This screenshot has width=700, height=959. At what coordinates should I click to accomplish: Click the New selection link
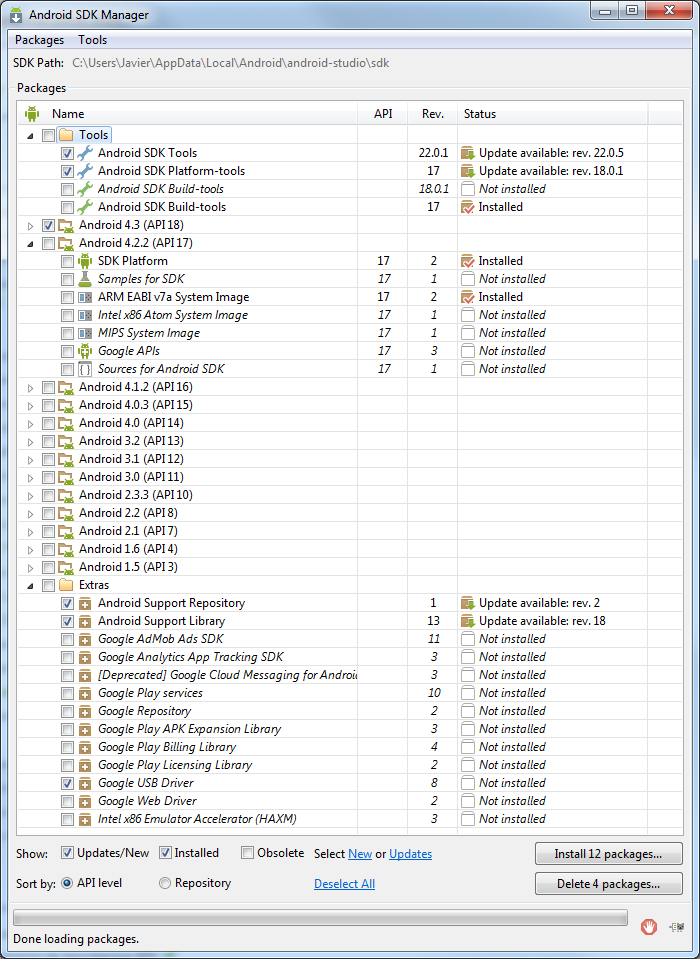360,854
